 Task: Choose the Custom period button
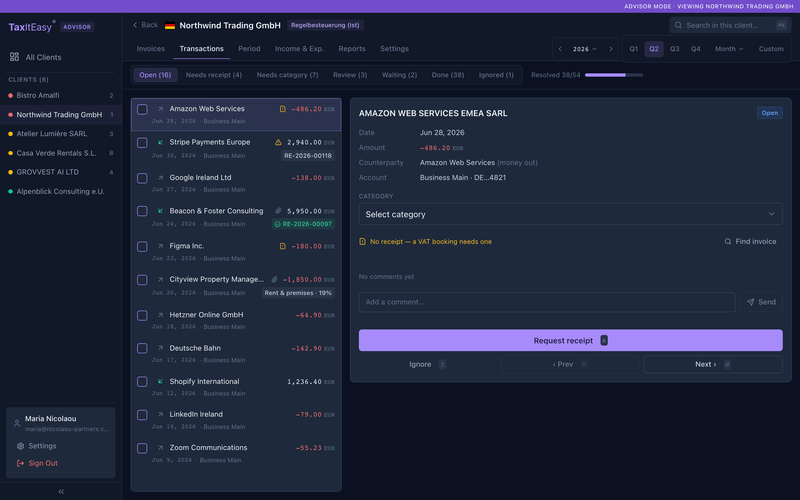click(x=771, y=49)
